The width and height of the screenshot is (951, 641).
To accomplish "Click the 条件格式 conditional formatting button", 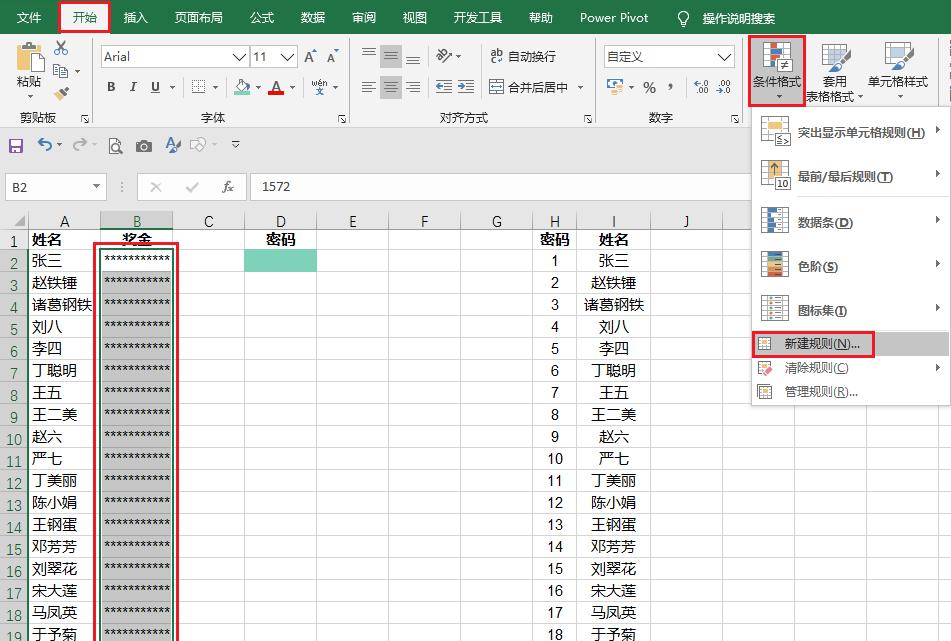I will pos(777,71).
